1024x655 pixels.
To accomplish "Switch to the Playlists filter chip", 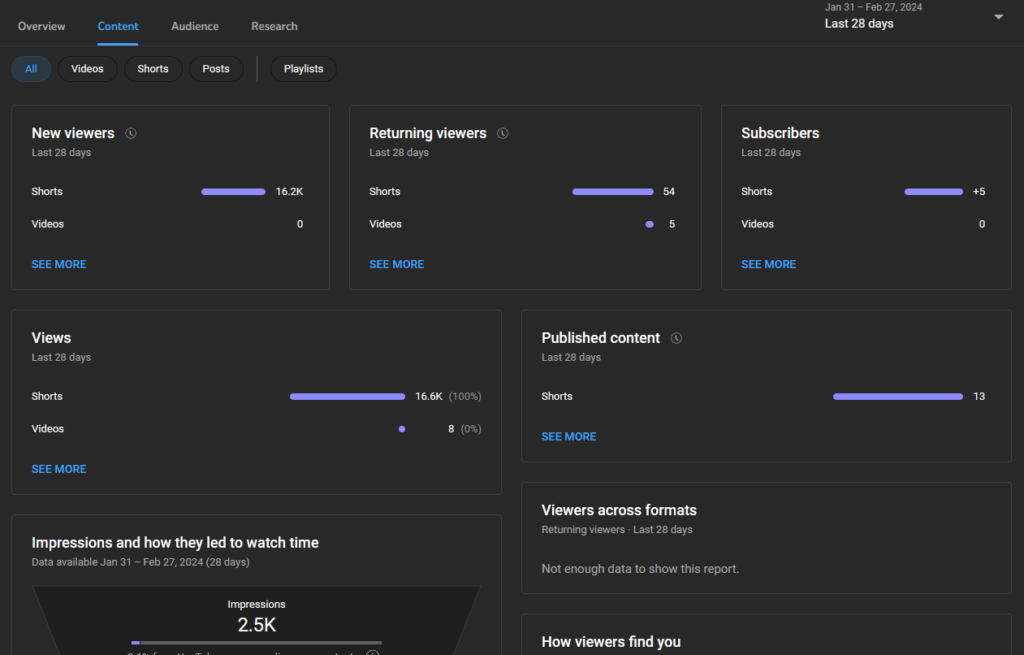I will [x=303, y=69].
